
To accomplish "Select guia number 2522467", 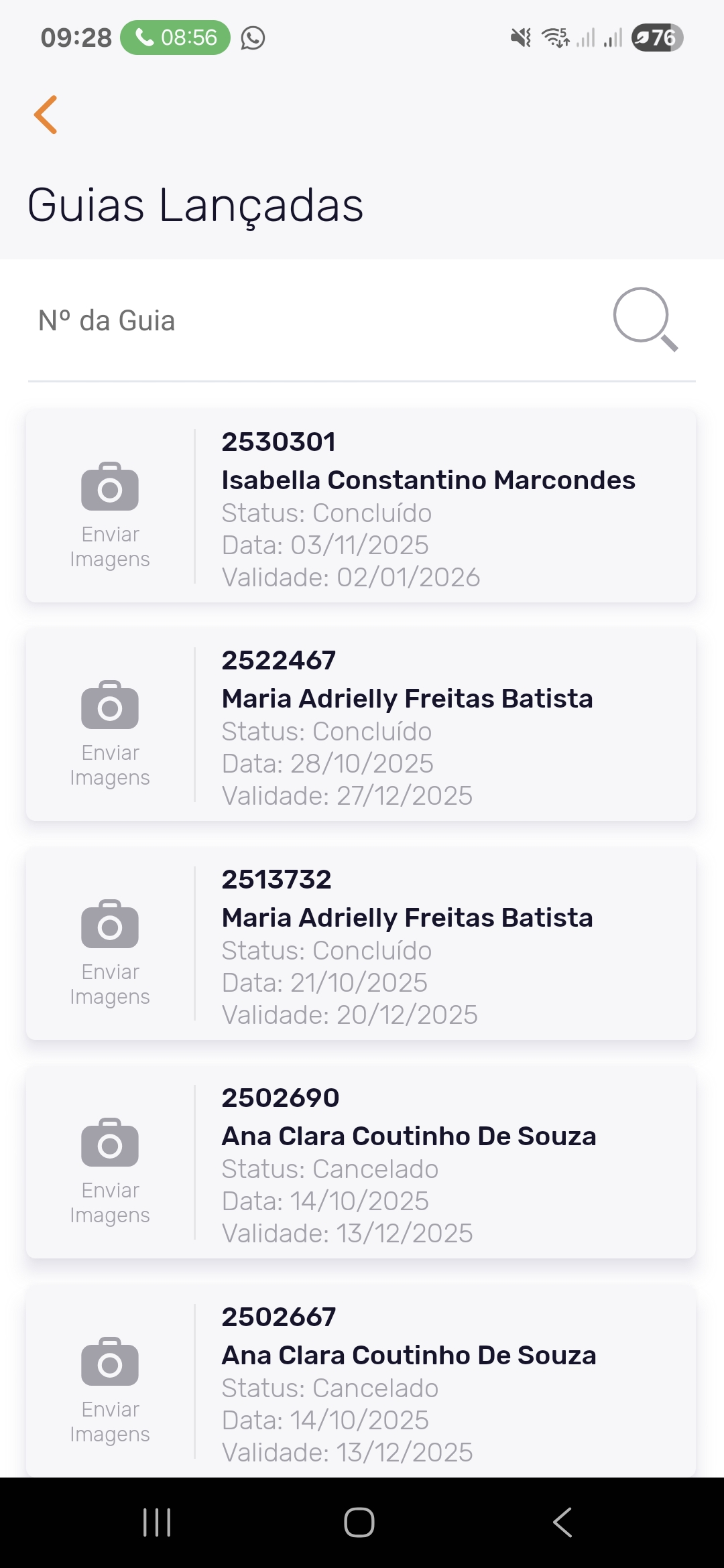I will (279, 661).
